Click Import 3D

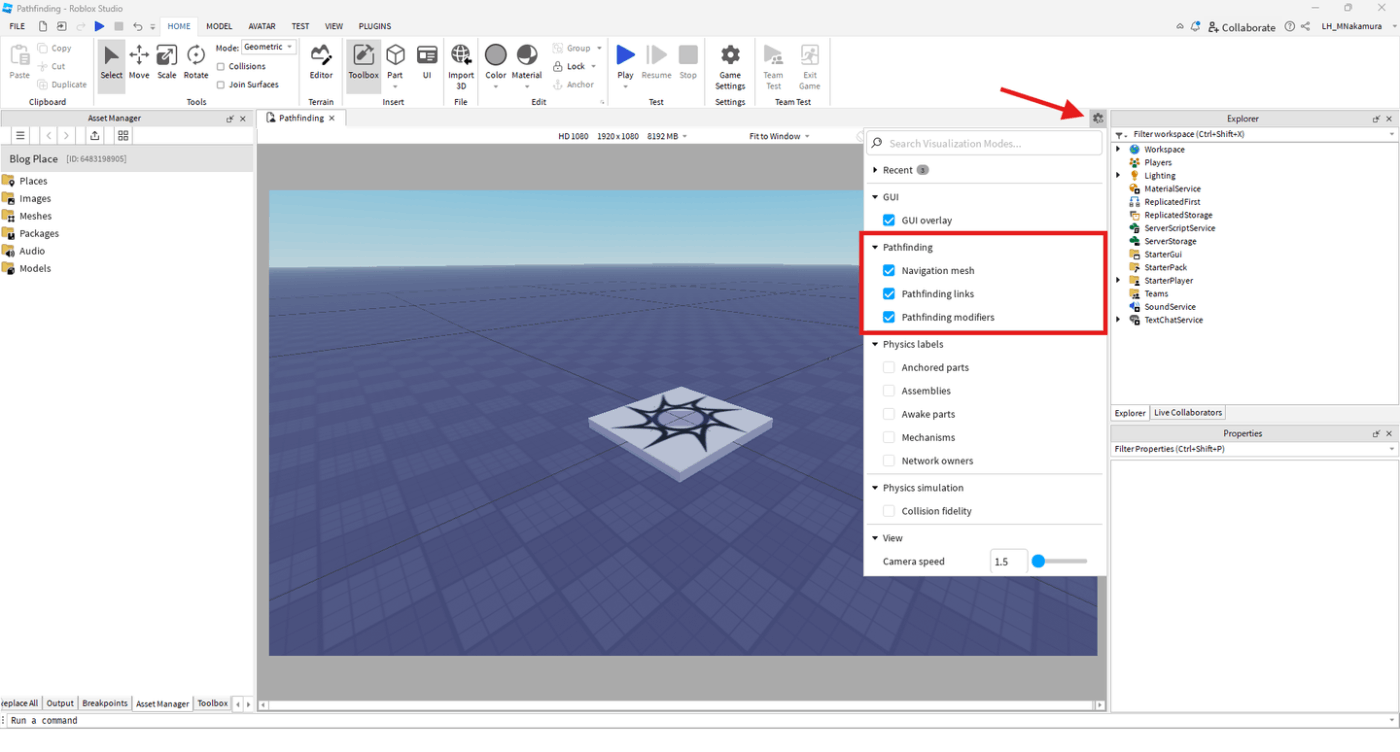pyautogui.click(x=461, y=66)
